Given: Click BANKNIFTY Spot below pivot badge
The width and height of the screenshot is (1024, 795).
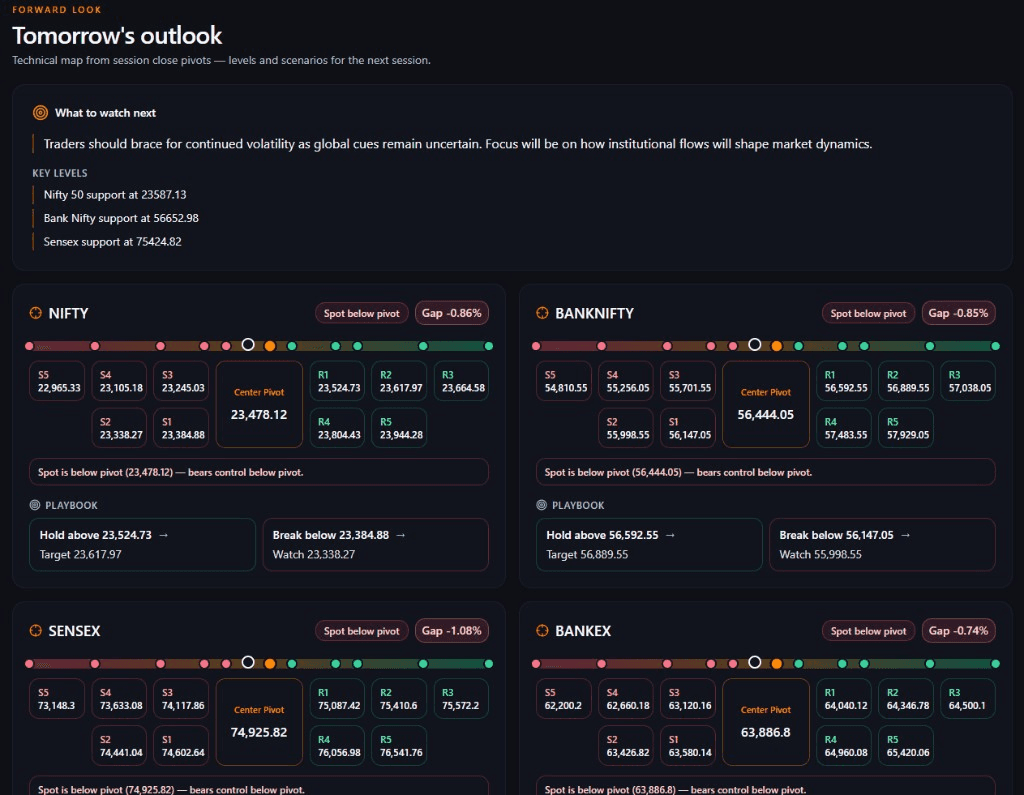Looking at the screenshot, I should click(x=868, y=314).
